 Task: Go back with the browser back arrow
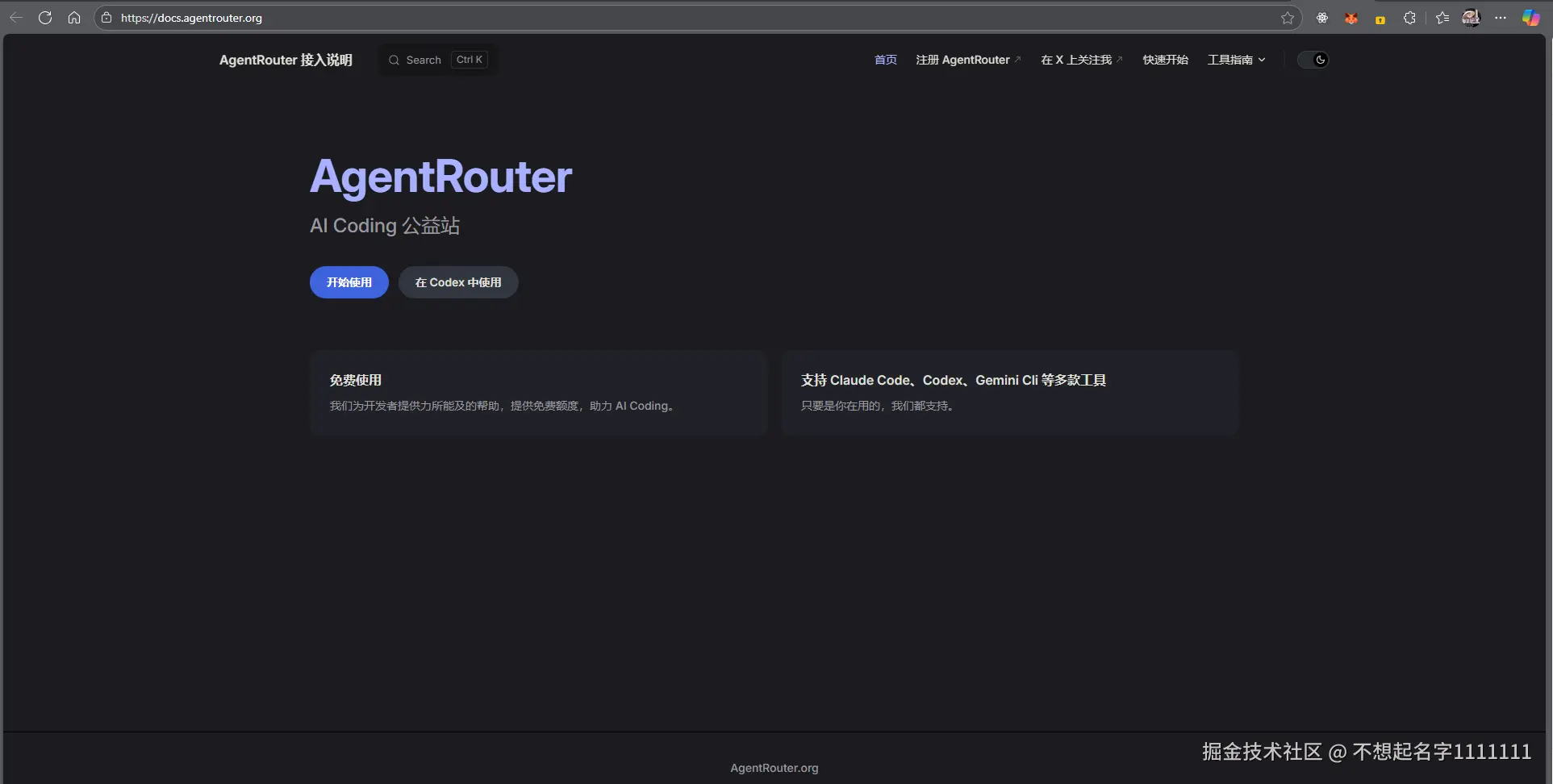[16, 18]
